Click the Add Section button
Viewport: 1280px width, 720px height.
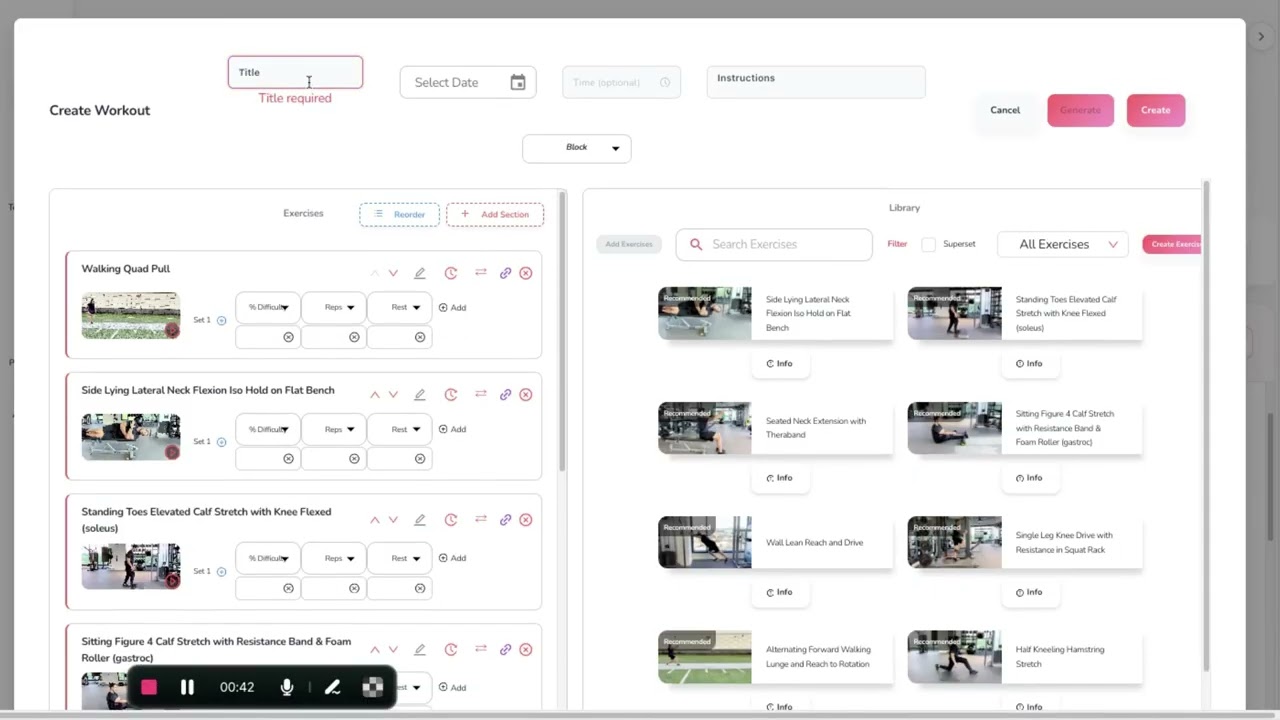click(495, 214)
